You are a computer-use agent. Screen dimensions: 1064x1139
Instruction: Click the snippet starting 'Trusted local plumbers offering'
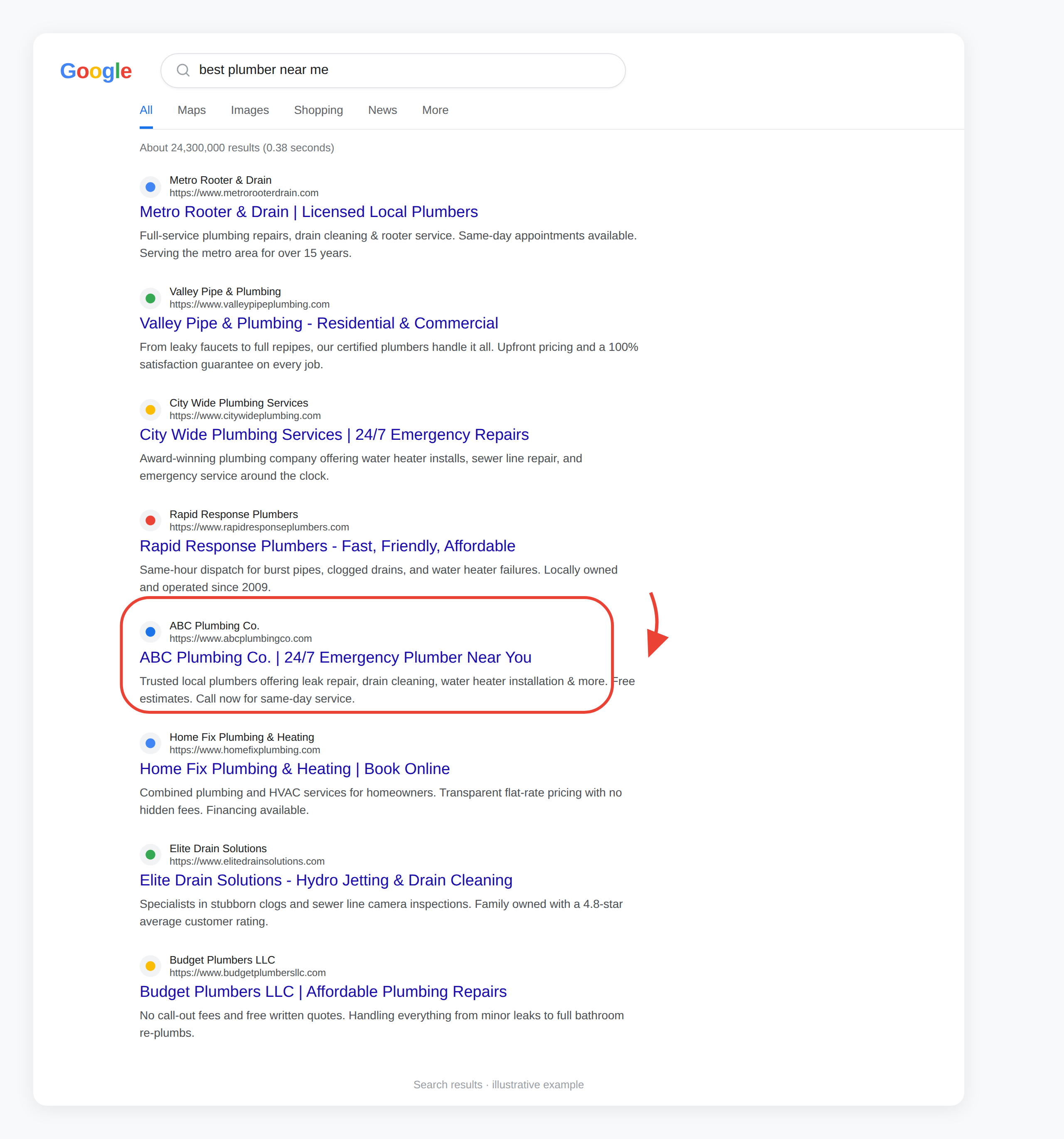387,690
